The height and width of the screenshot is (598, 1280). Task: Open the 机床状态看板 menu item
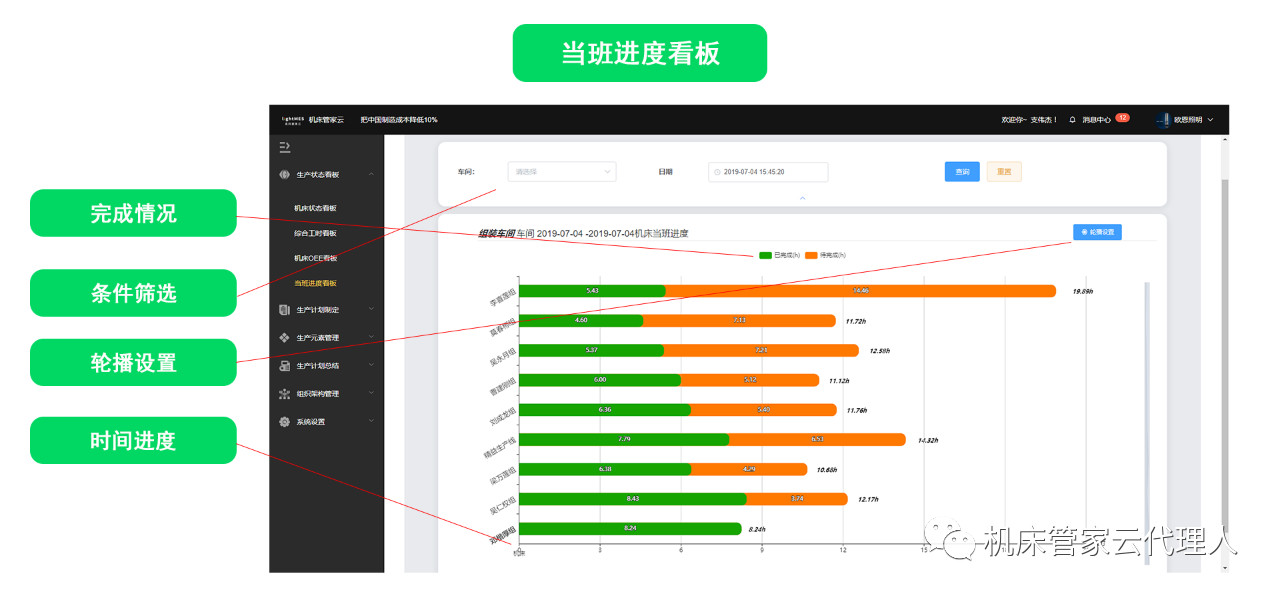315,208
